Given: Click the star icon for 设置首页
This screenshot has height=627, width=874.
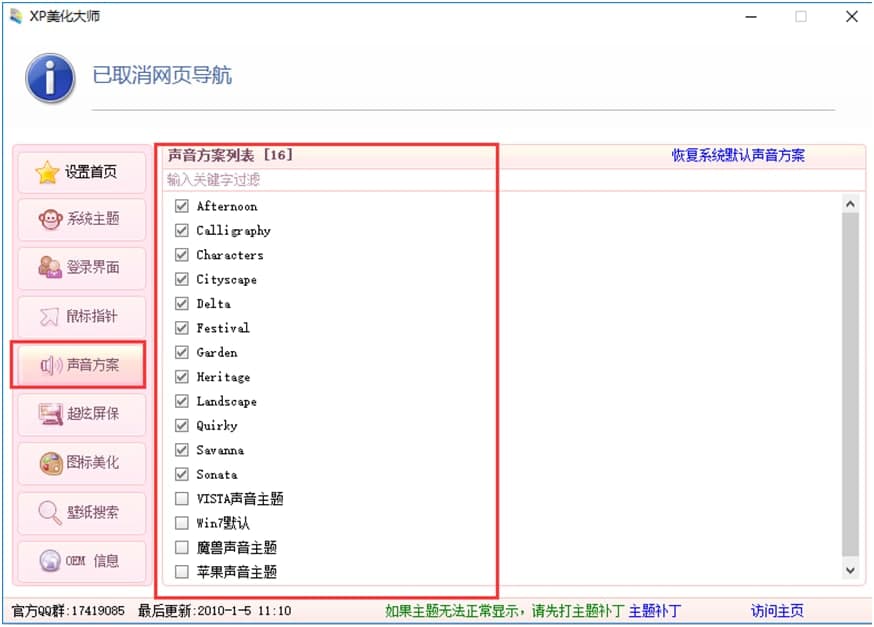Looking at the screenshot, I should coord(47,172).
